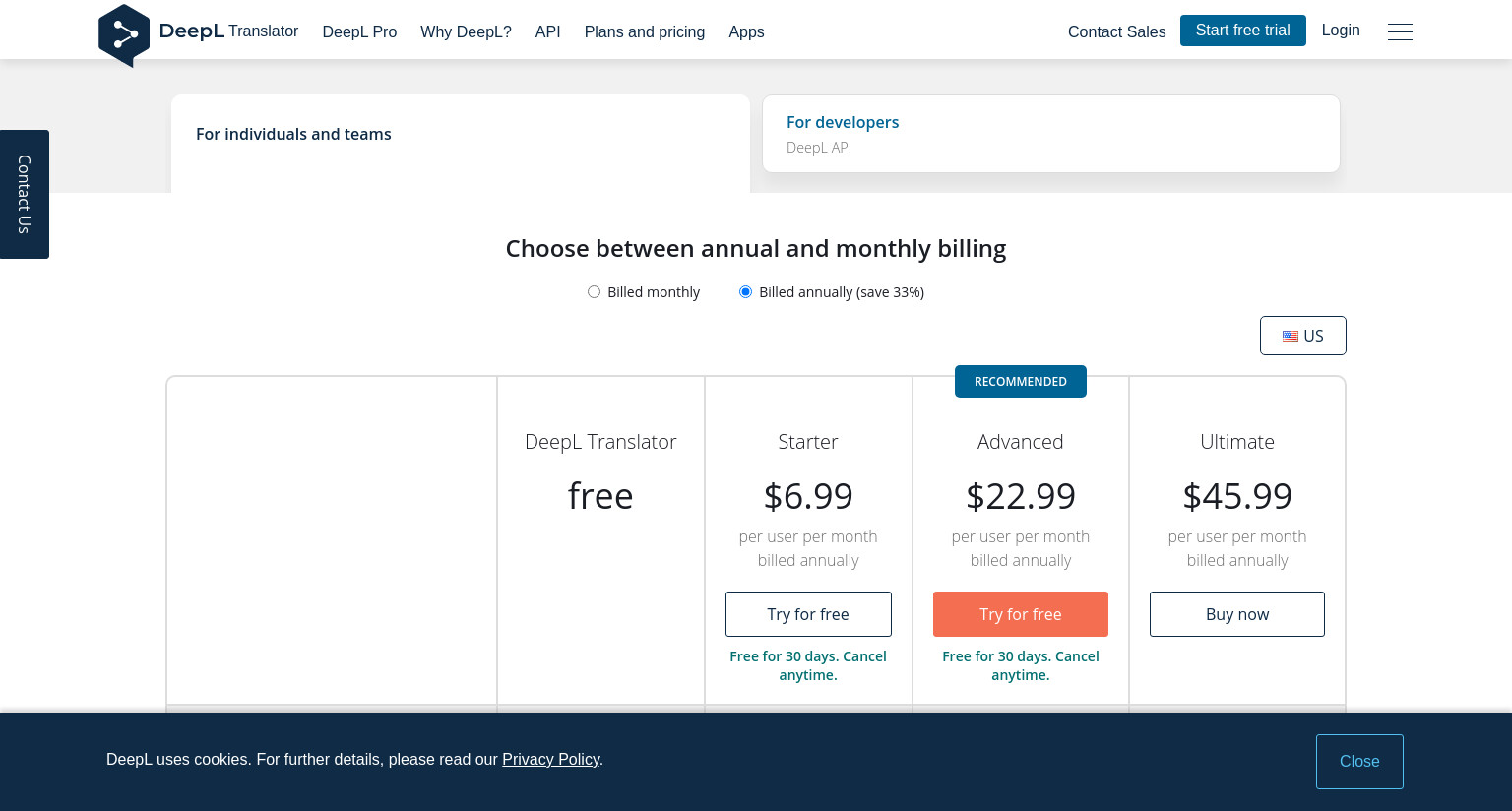
Task: Open the Why DeepL? menu
Action: tap(466, 31)
